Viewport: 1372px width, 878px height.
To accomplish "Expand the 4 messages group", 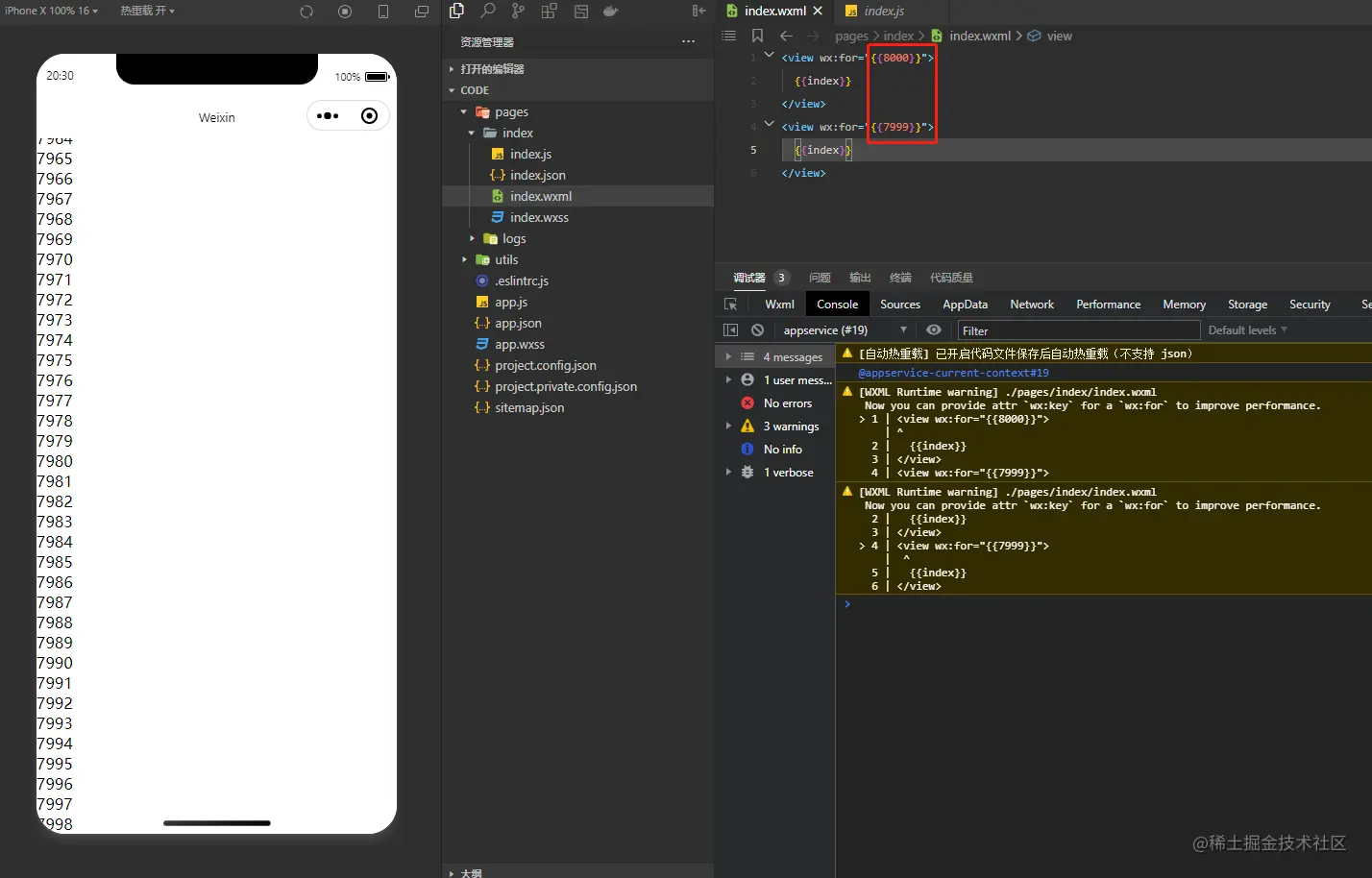I will (728, 356).
